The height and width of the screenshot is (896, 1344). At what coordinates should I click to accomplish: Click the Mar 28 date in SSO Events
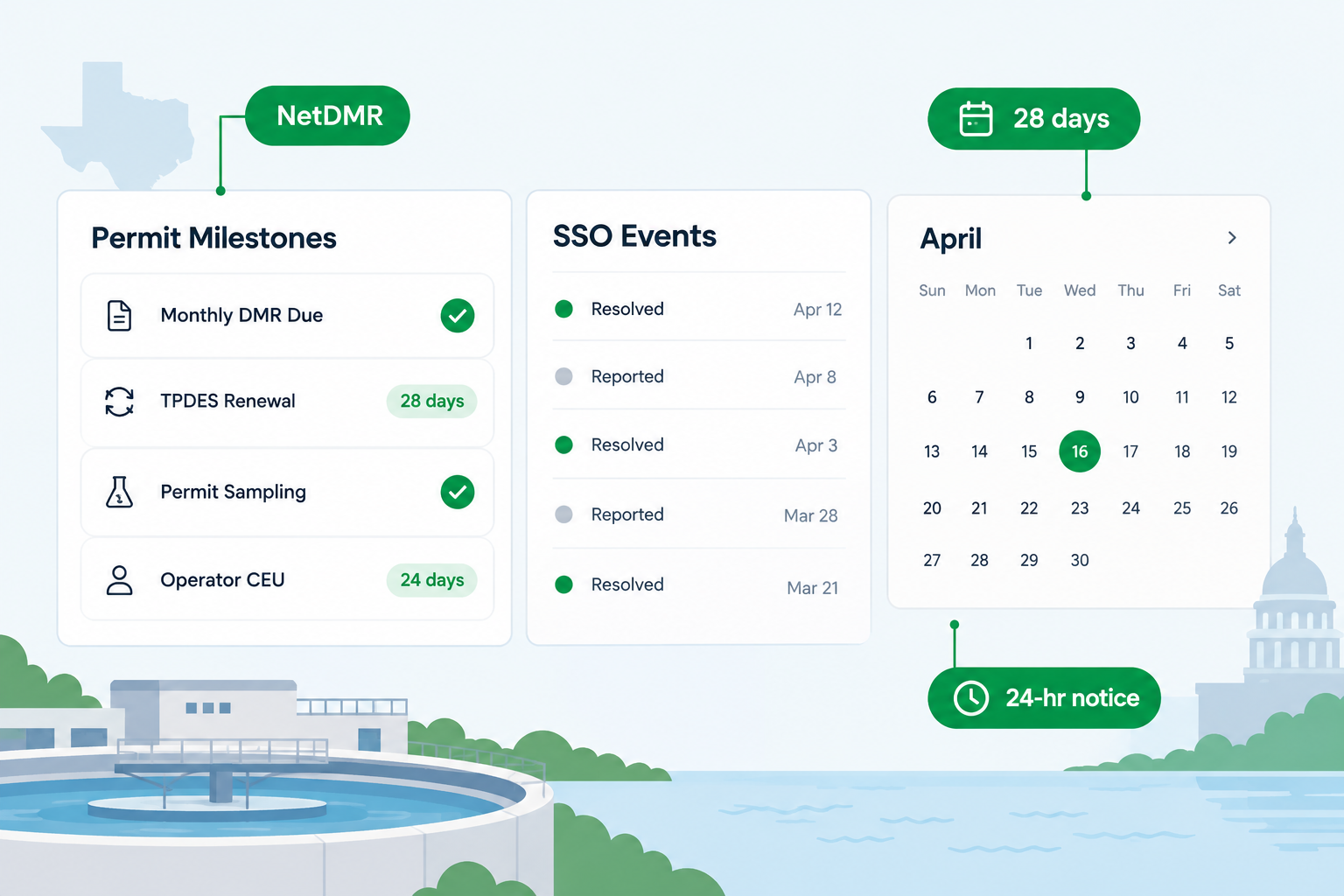coord(811,516)
